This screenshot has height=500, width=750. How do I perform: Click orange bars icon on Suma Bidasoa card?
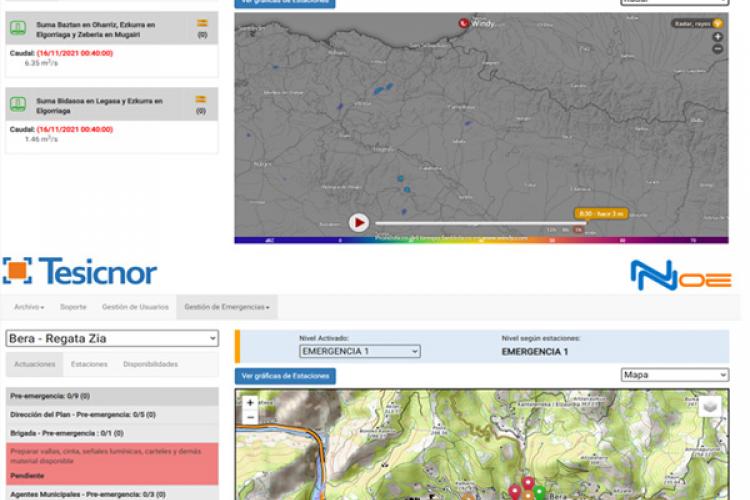[201, 100]
